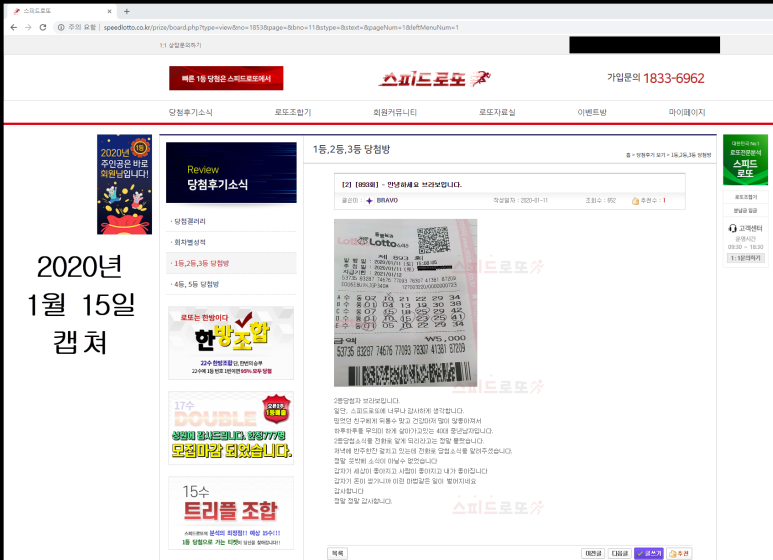Reload the page with the refresh icon
The height and width of the screenshot is (560, 773).
pos(43,27)
